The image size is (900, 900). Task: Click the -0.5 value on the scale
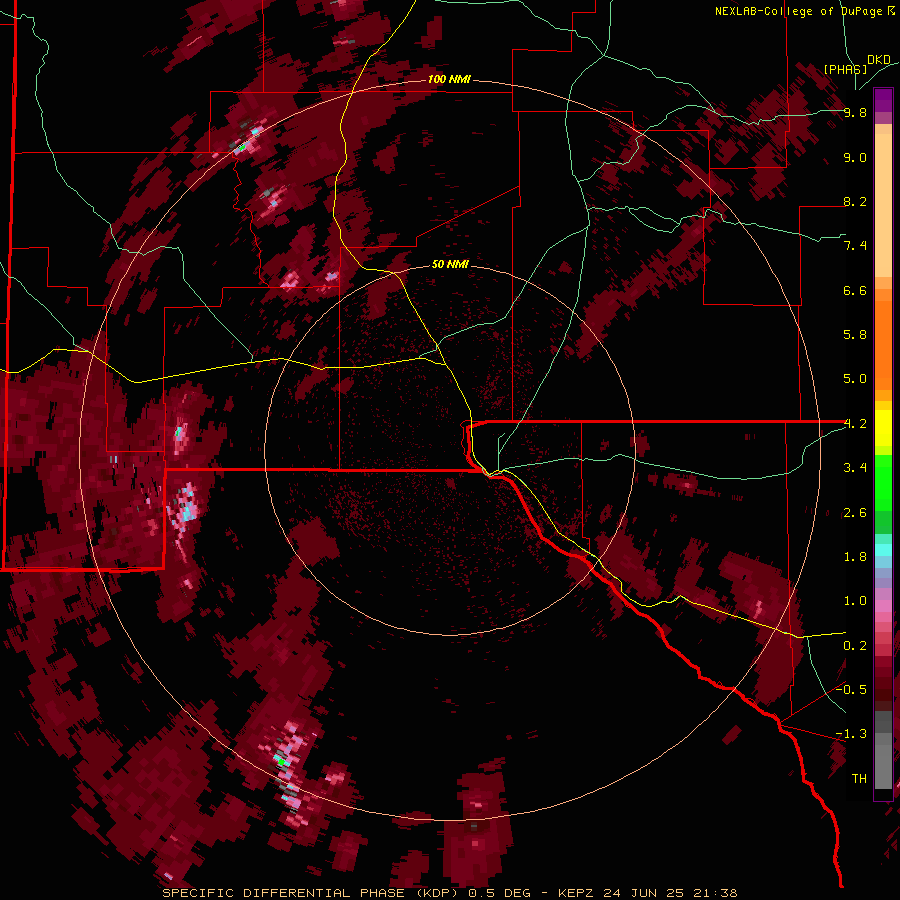point(851,689)
